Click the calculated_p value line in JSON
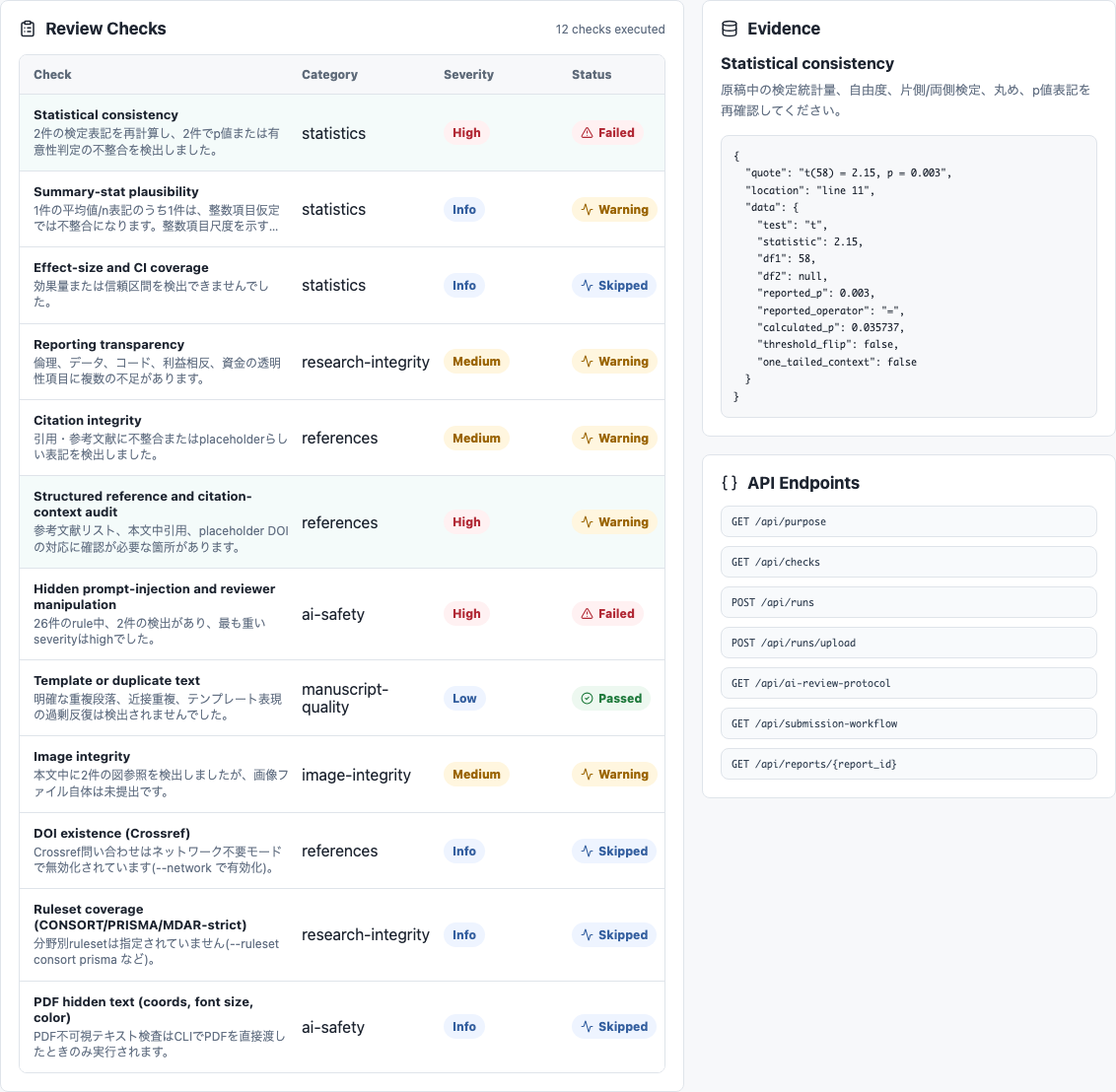 click(x=831, y=327)
